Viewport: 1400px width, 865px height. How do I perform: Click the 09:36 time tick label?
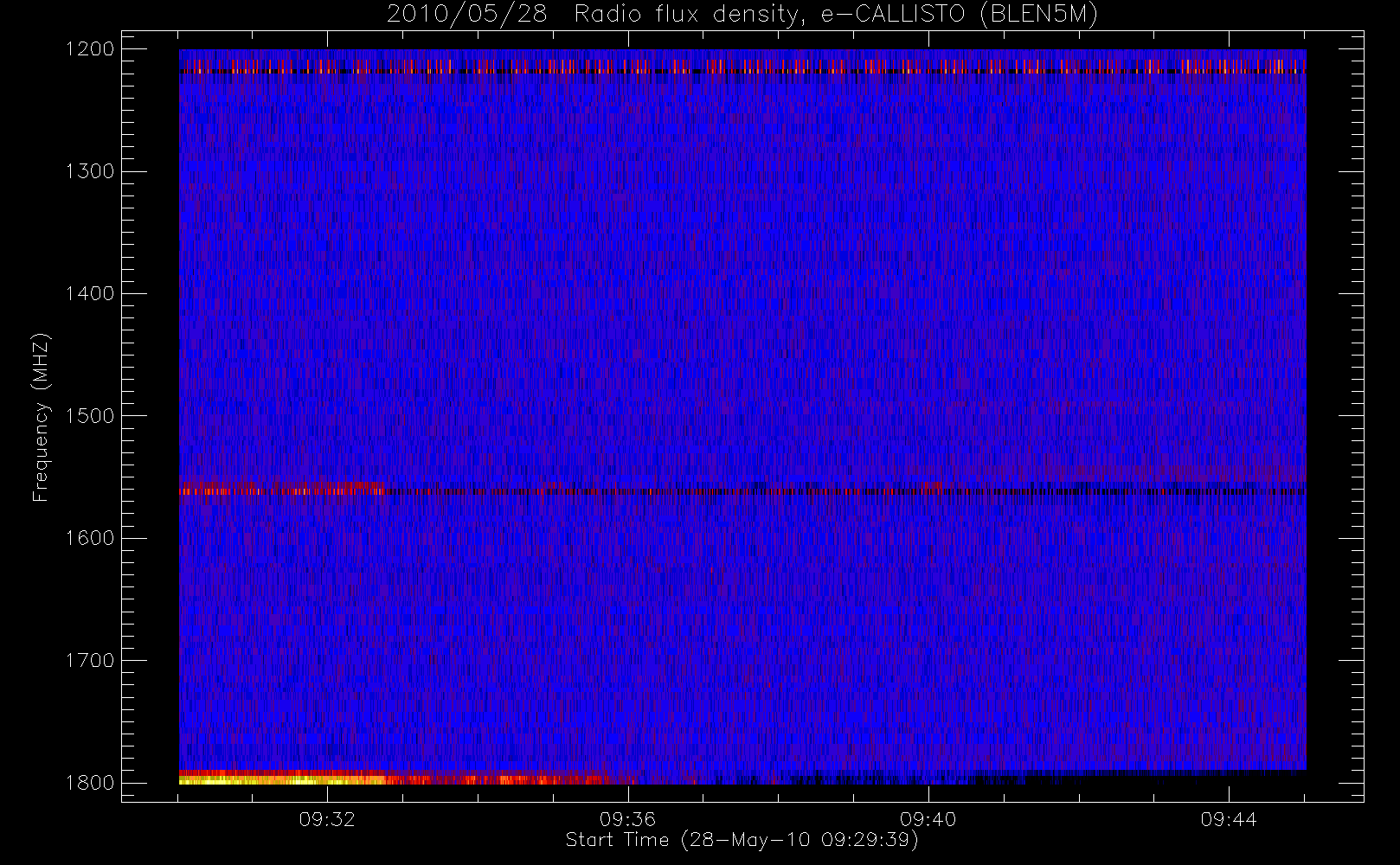[627, 819]
